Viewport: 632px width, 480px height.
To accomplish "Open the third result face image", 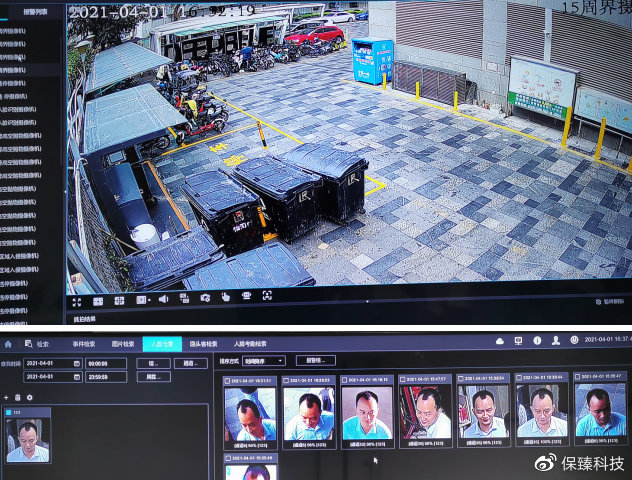I will point(367,414).
